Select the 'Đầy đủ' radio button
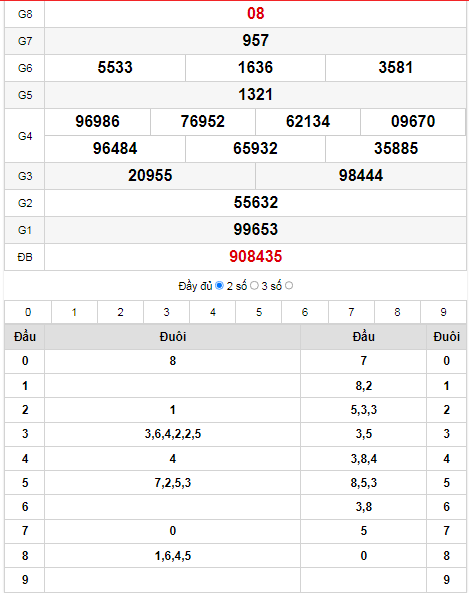The height and width of the screenshot is (593, 469). tap(219, 286)
